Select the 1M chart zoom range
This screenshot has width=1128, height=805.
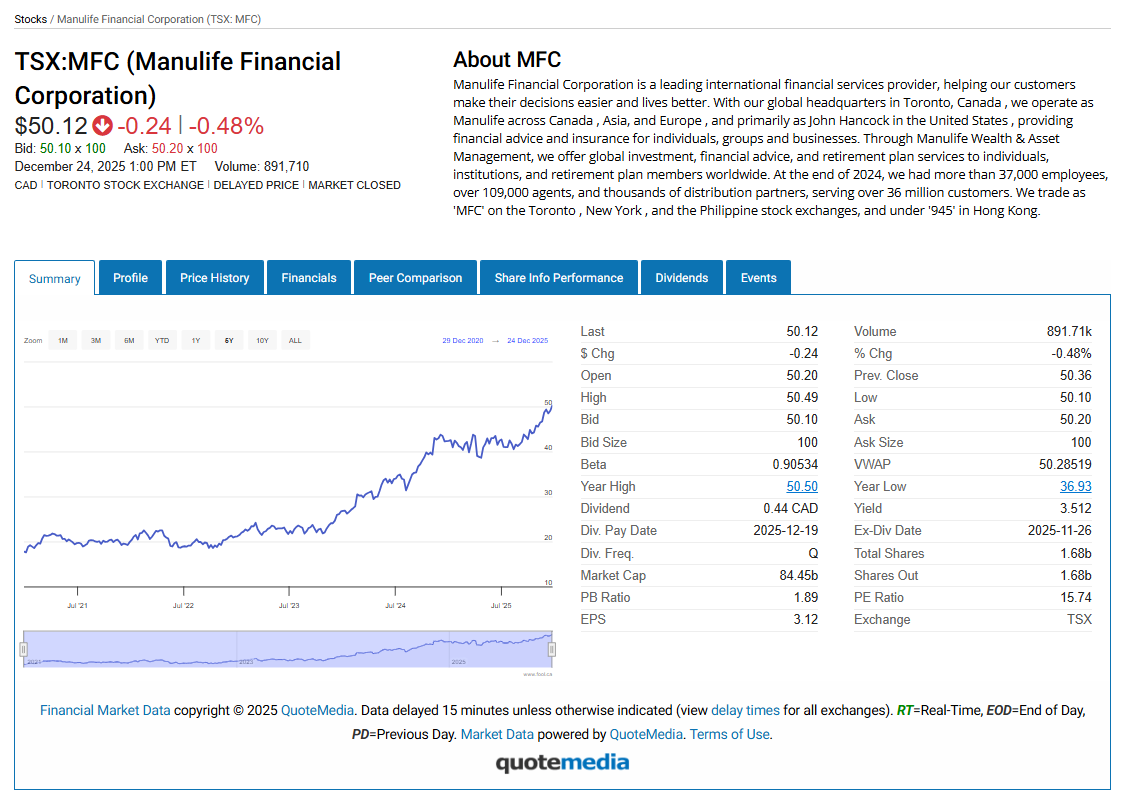coord(62,341)
